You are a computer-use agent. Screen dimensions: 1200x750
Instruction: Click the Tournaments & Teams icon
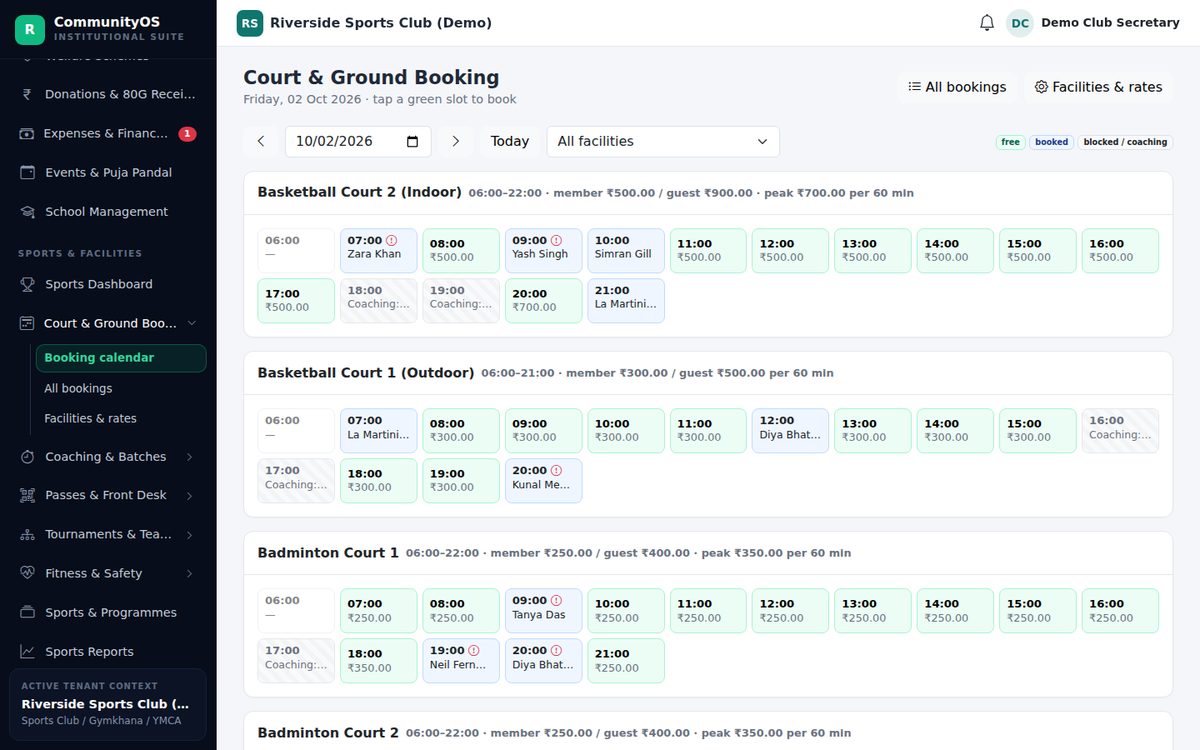pyautogui.click(x=27, y=534)
